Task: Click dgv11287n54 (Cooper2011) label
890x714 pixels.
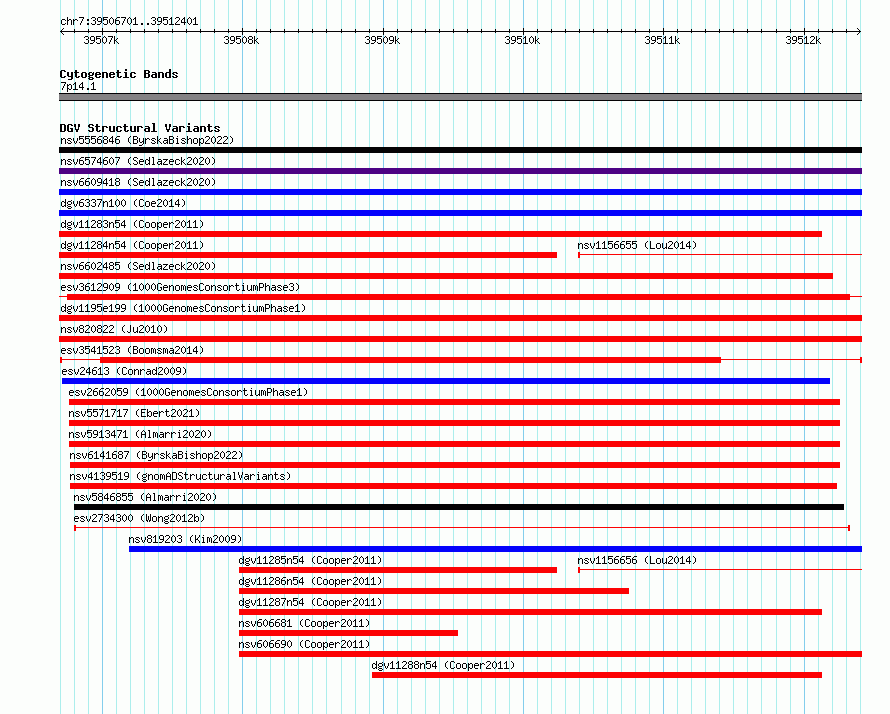Action: [310, 602]
